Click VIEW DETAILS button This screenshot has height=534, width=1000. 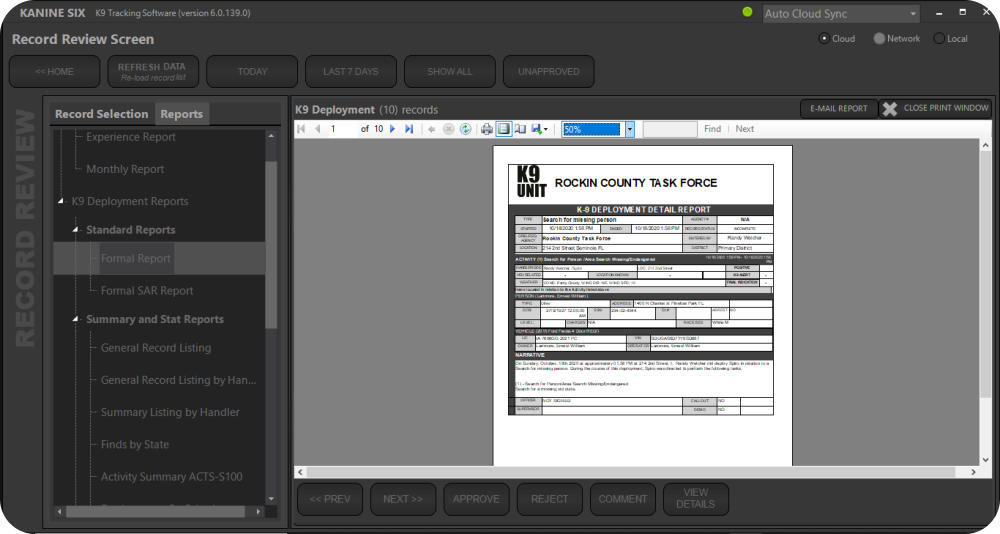[696, 499]
